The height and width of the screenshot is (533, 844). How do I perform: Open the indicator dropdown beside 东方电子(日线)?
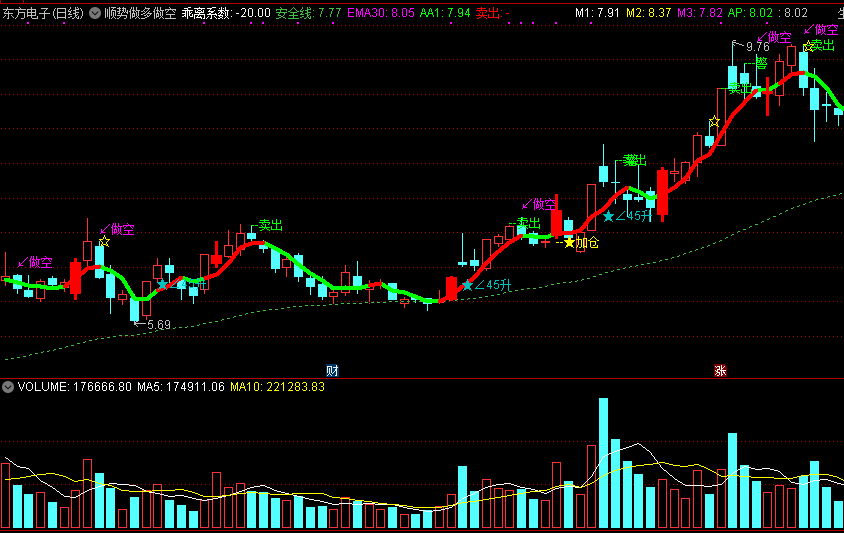coord(95,13)
